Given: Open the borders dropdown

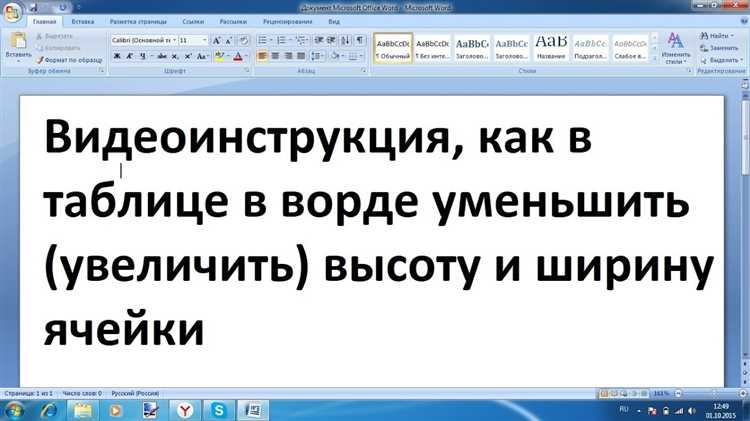Looking at the screenshot, I should pos(353,56).
